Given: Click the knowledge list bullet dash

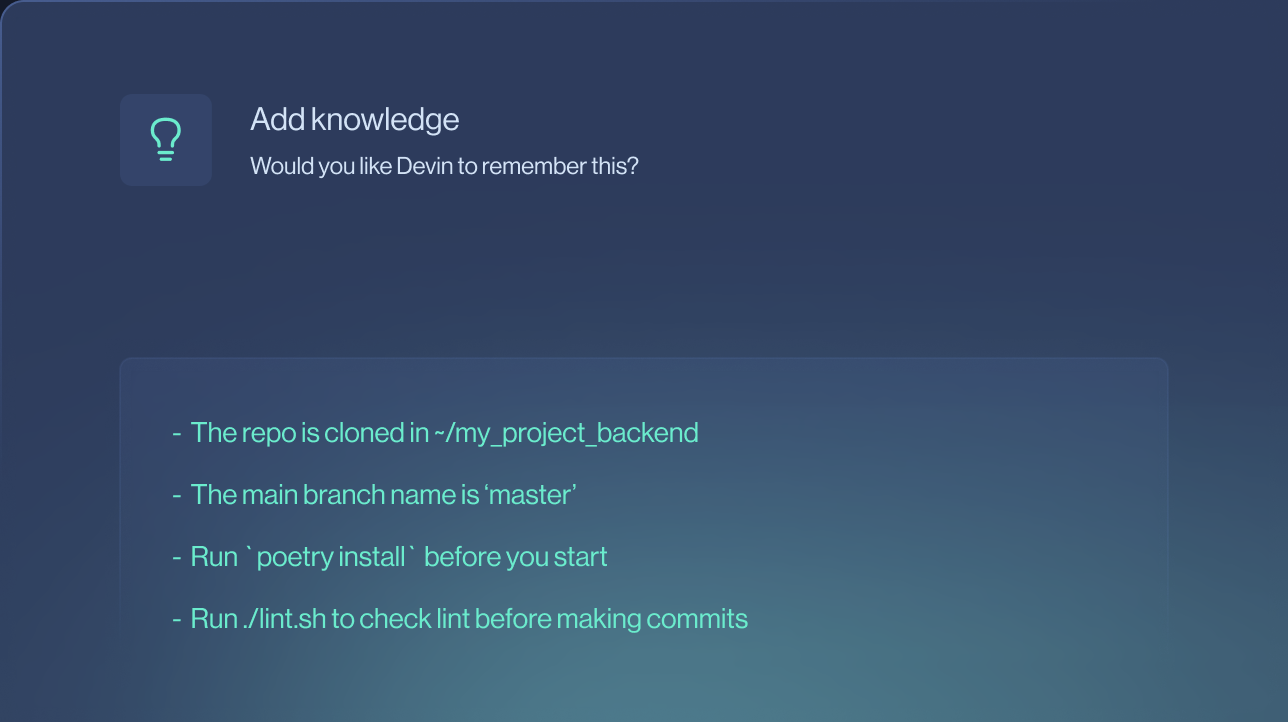Looking at the screenshot, I should click(x=177, y=432).
